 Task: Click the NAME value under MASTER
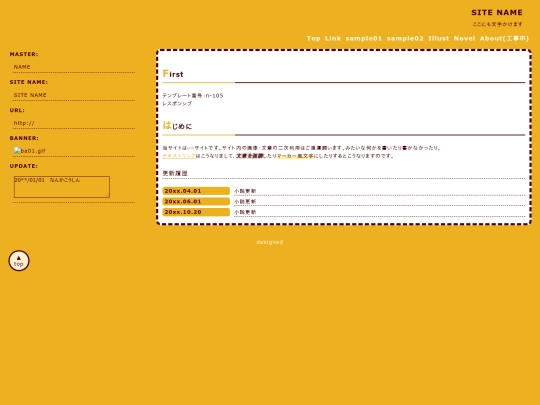tap(22, 67)
